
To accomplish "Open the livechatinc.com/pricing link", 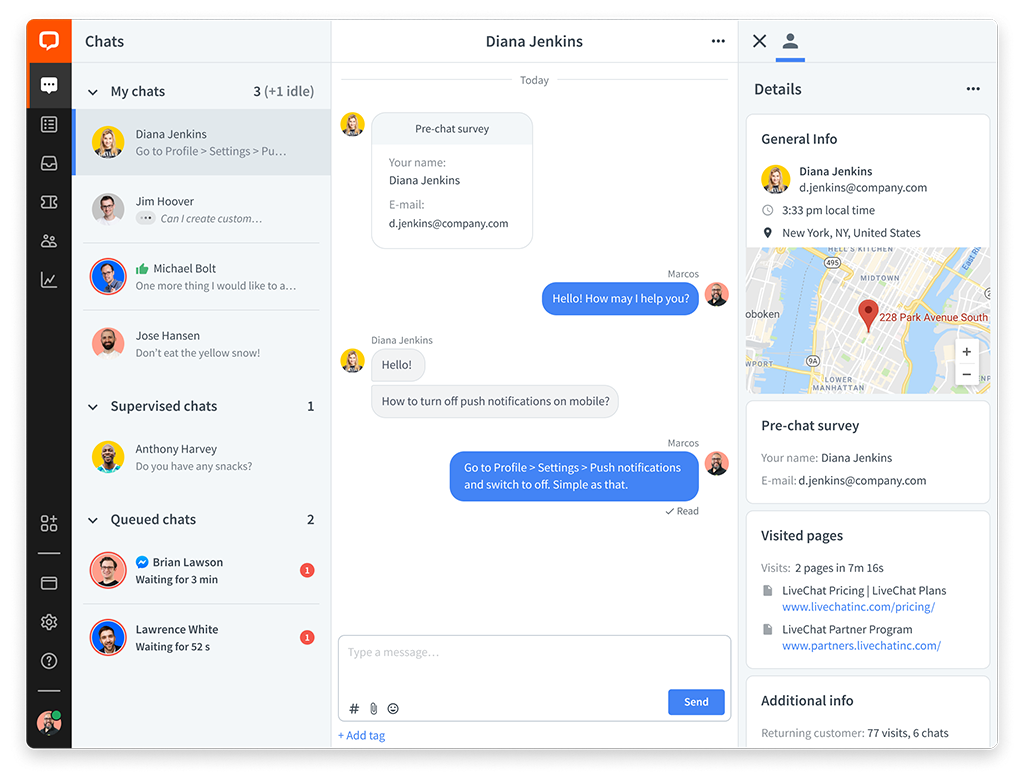I will 858,607.
